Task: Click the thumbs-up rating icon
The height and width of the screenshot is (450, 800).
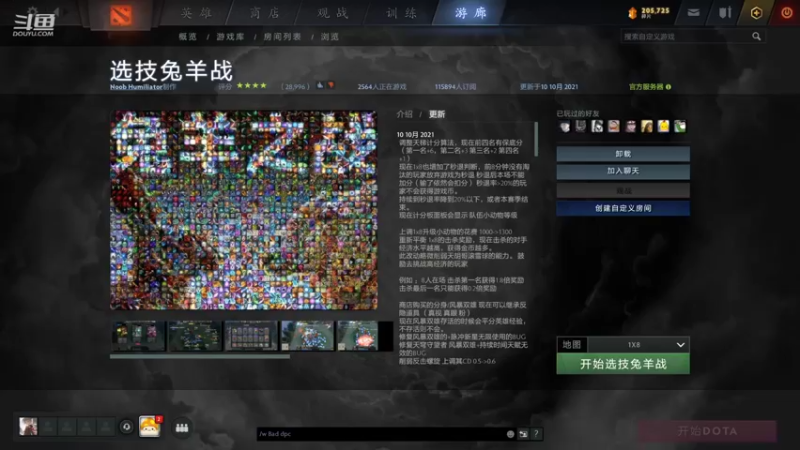Action: (x=320, y=86)
